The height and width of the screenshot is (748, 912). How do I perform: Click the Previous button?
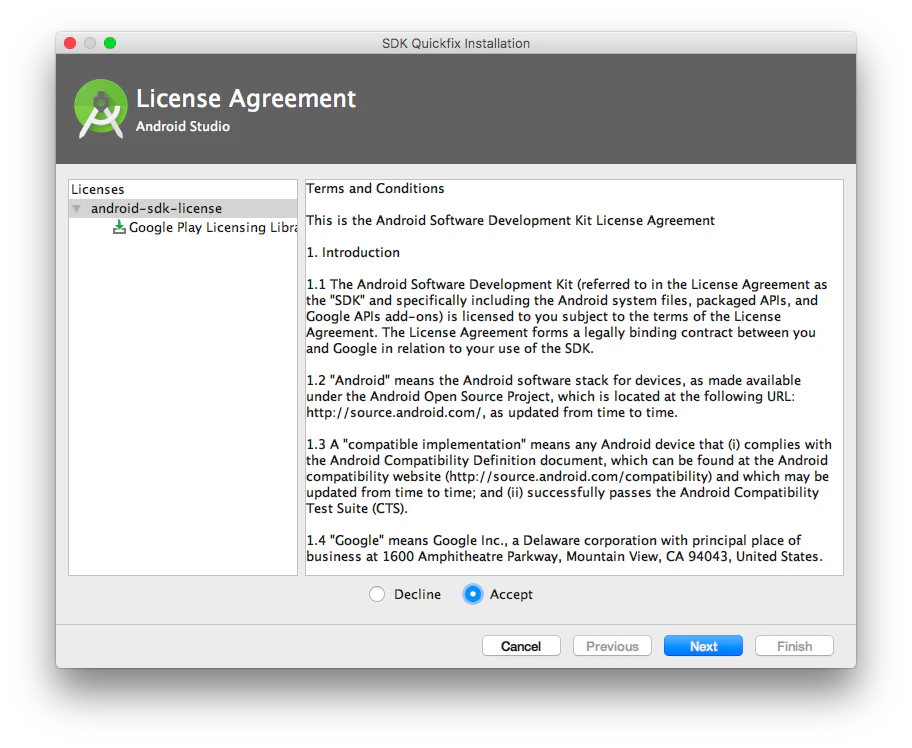(x=612, y=646)
